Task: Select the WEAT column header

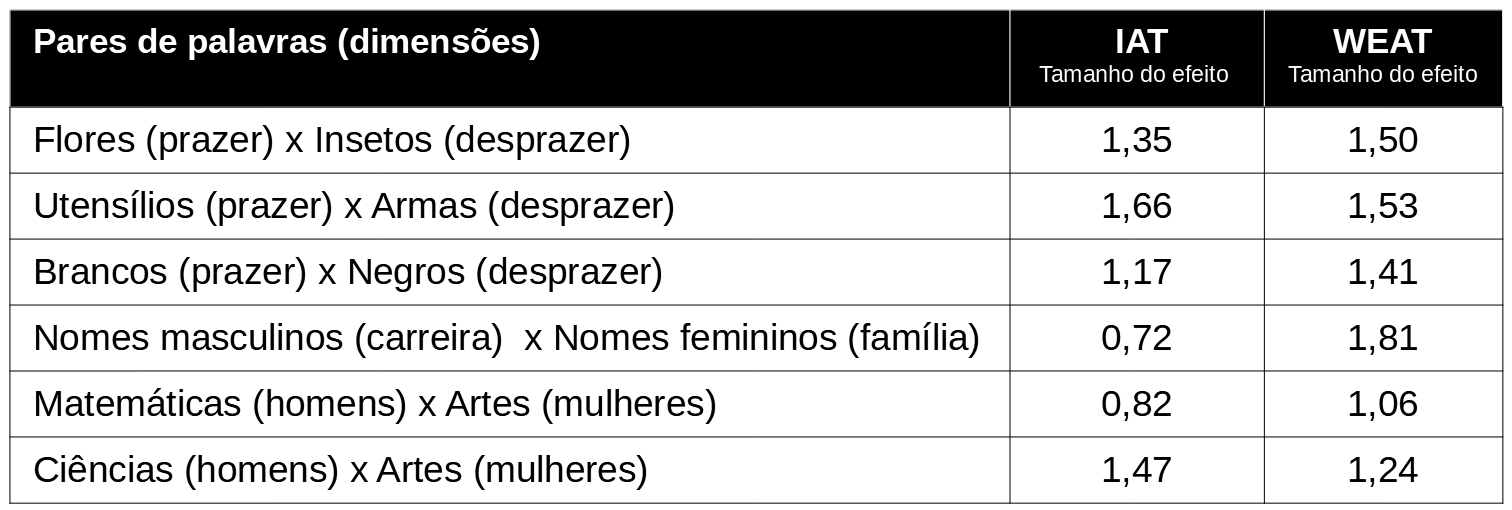Action: tap(1382, 57)
